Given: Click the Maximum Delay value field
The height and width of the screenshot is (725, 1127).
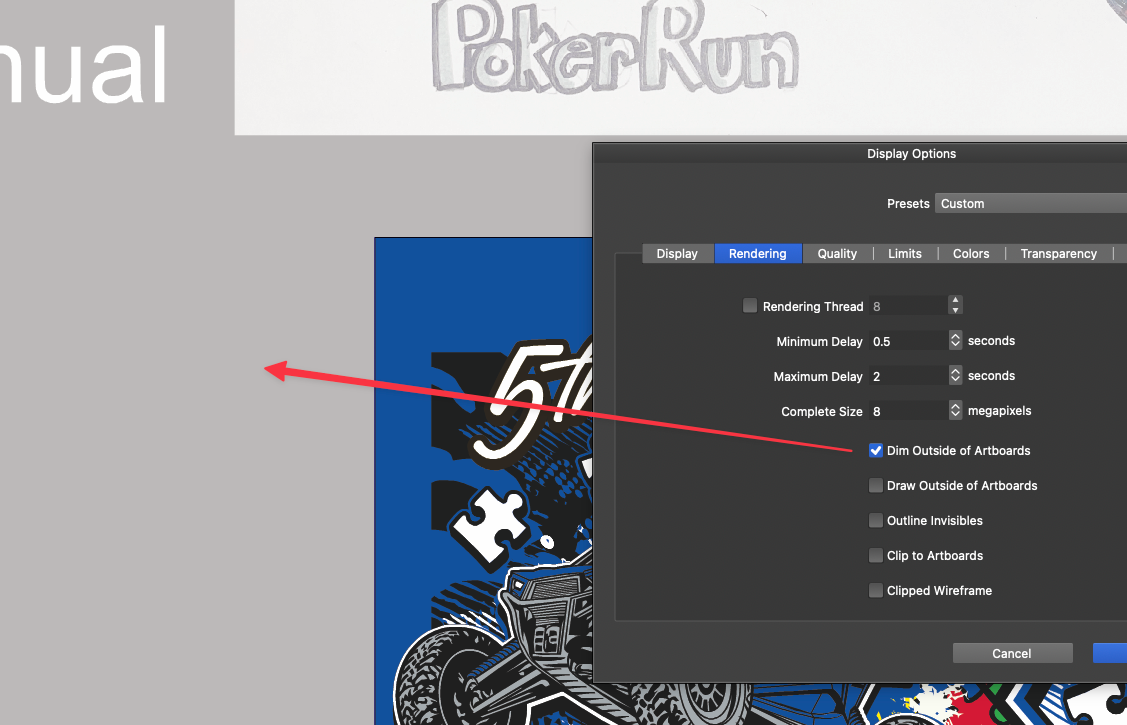Looking at the screenshot, I should 906,376.
